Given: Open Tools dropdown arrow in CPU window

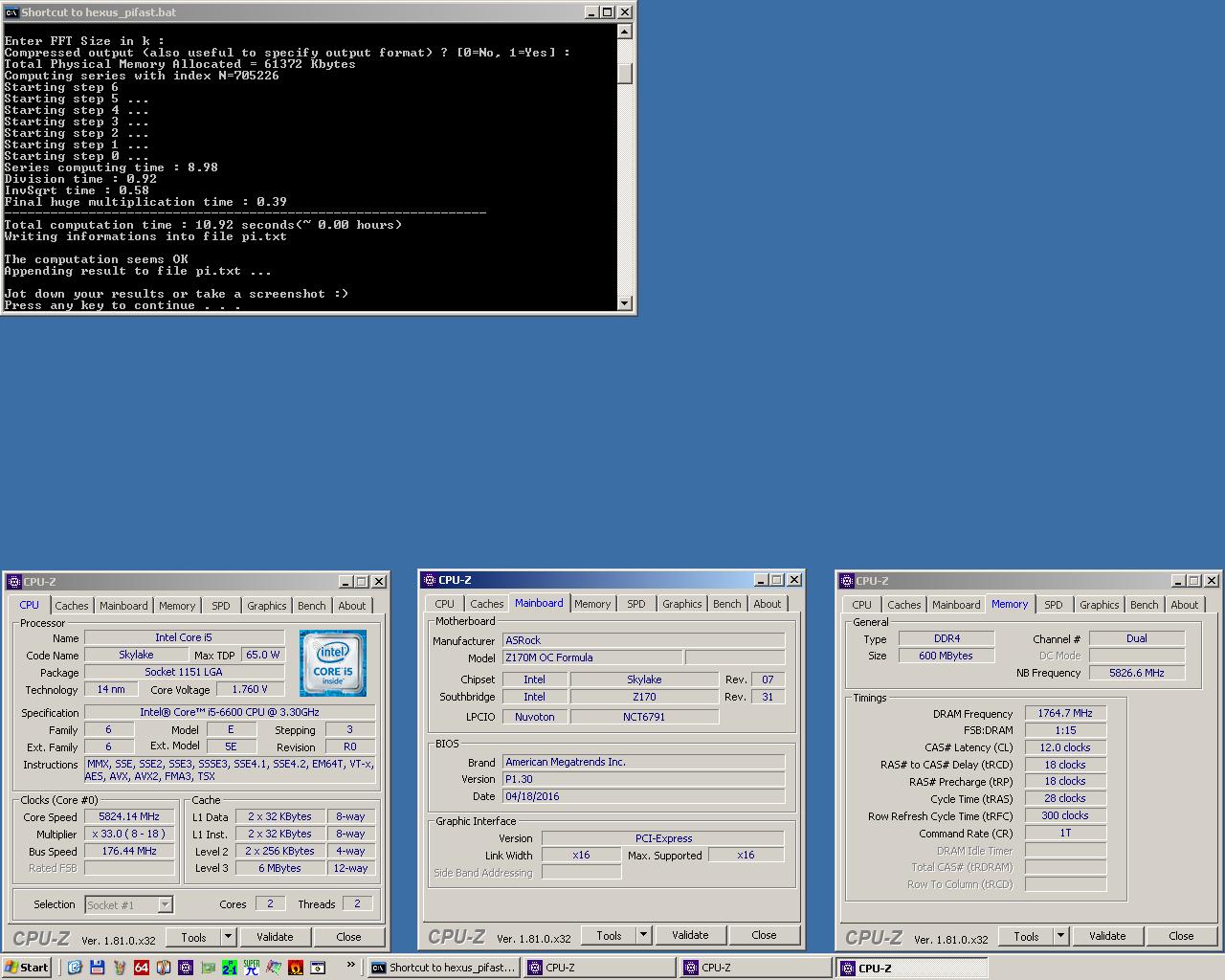Looking at the screenshot, I should (x=228, y=937).
